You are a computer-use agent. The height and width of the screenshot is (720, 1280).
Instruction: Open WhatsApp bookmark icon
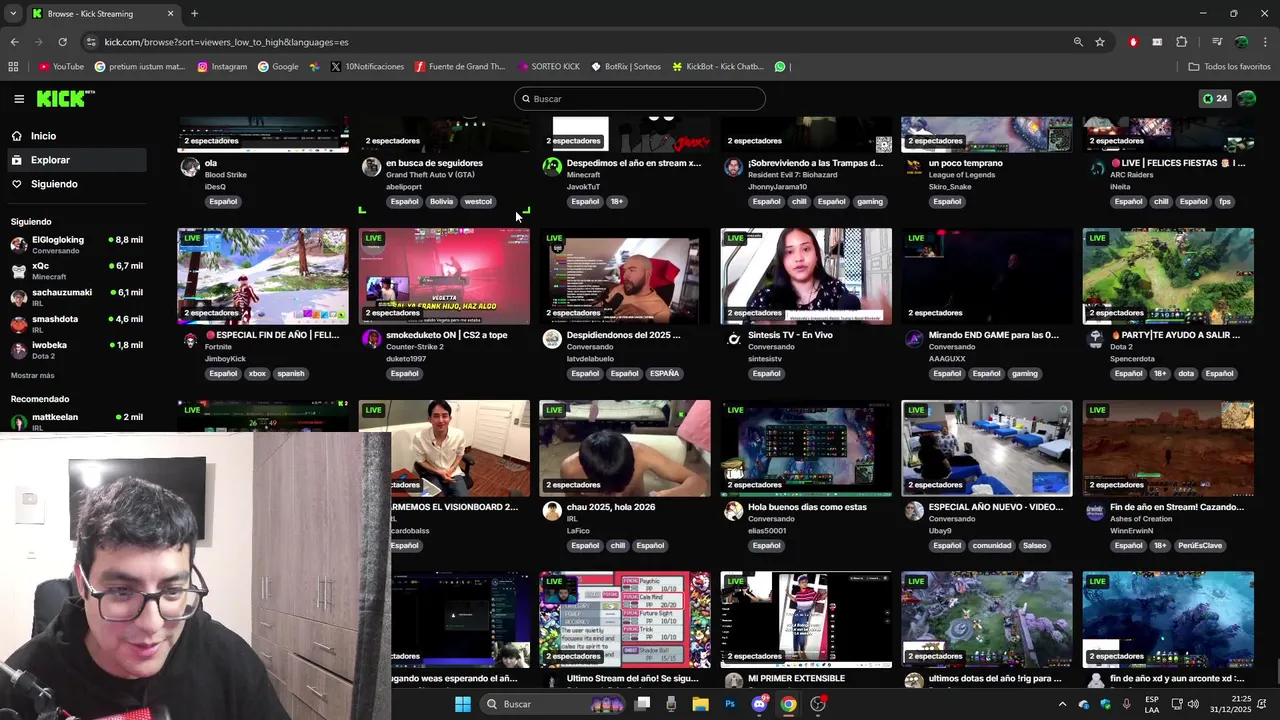[x=780, y=67]
